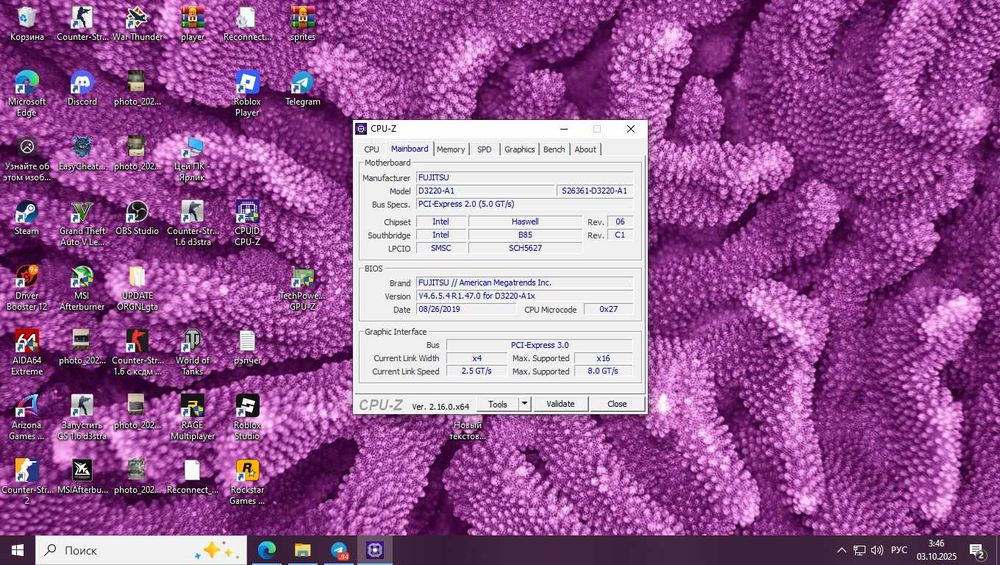Screen dimensions: 1000x565
Task: Click the Telegram icon in the taskbar
Action: (x=339, y=550)
